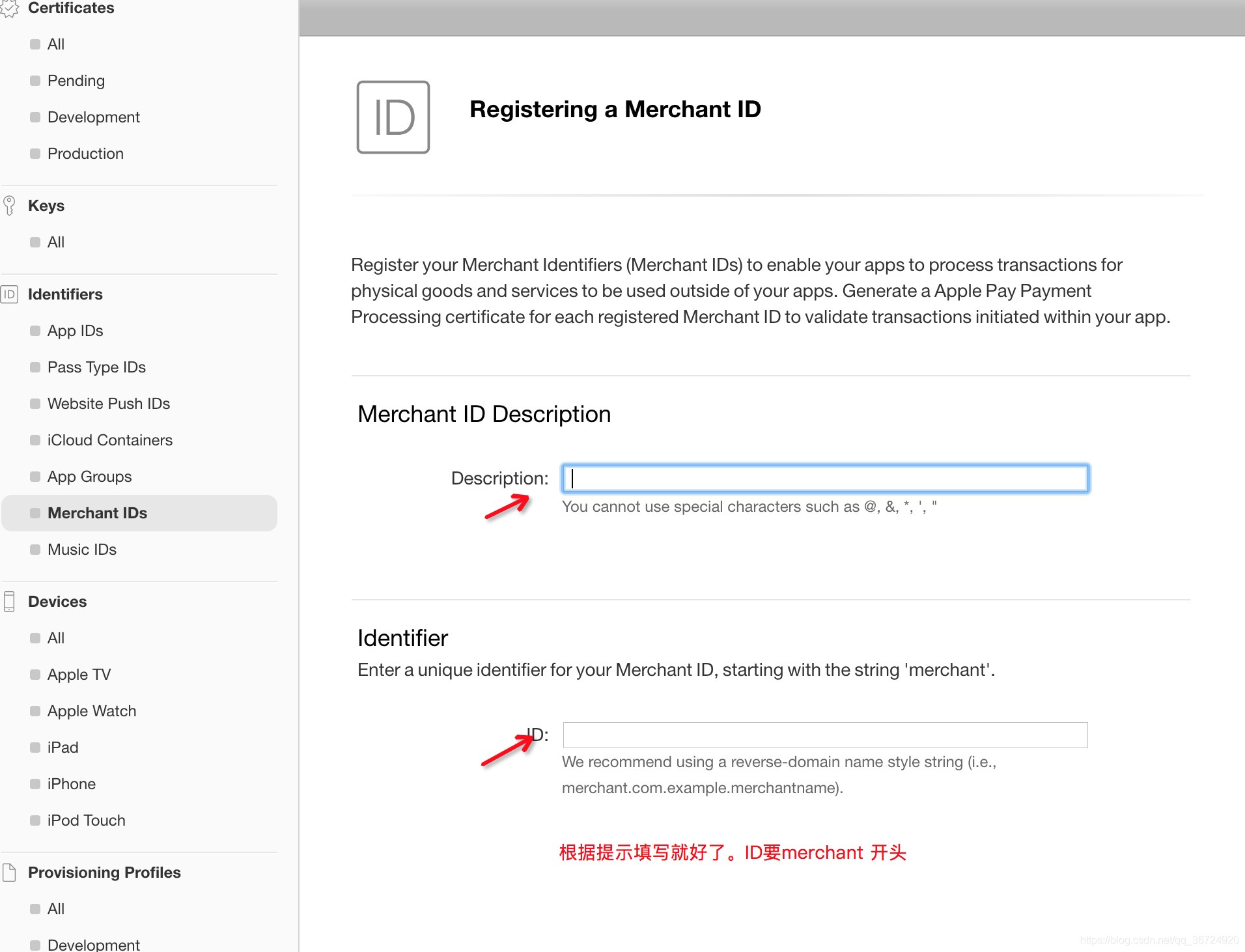Screen dimensions: 1245x952
Task: Open Pending certificates
Action: (76, 81)
